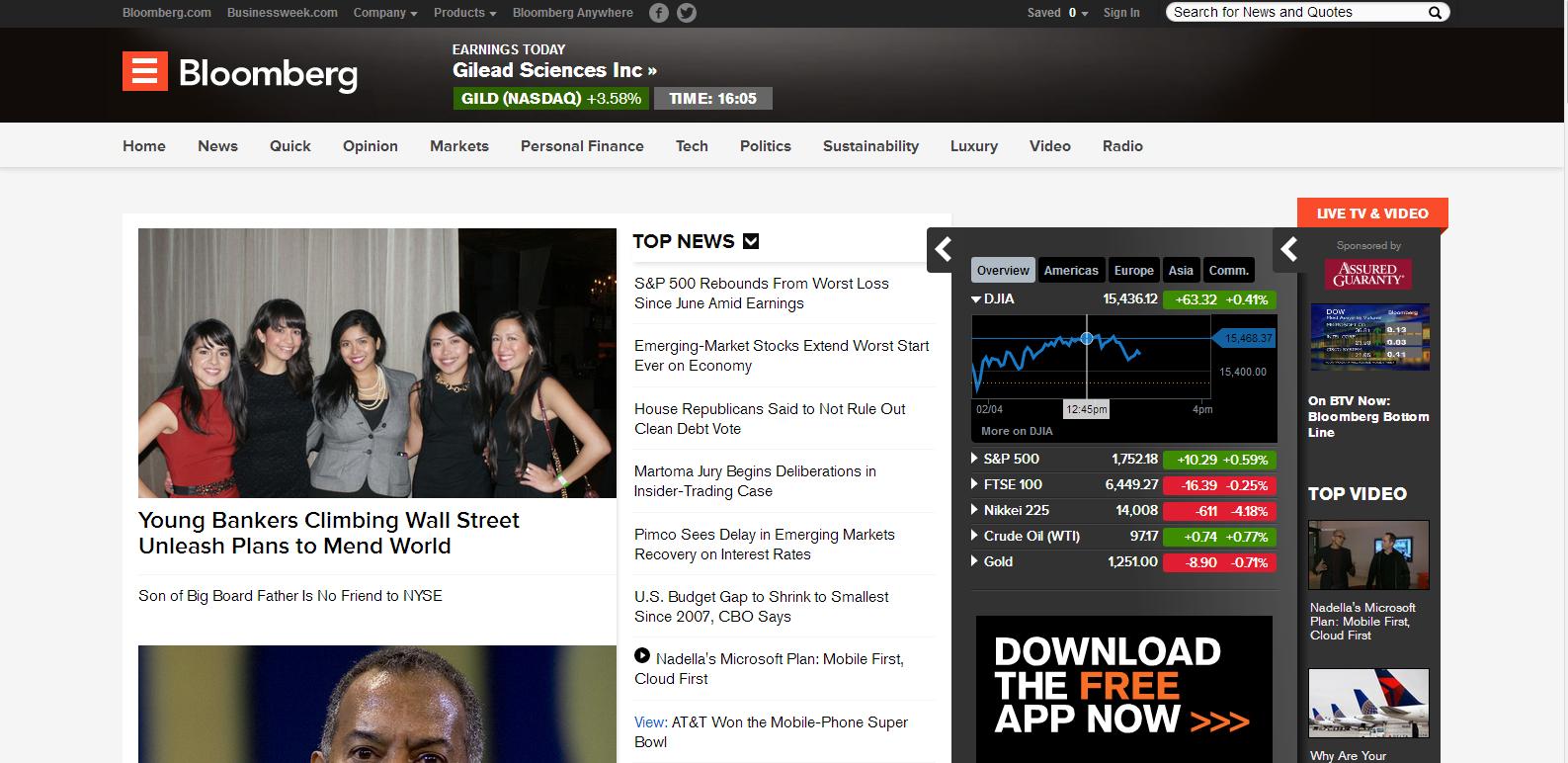The image size is (1568, 763).
Task: Open the Gilead Sciences Inc earnings link
Action: point(554,70)
